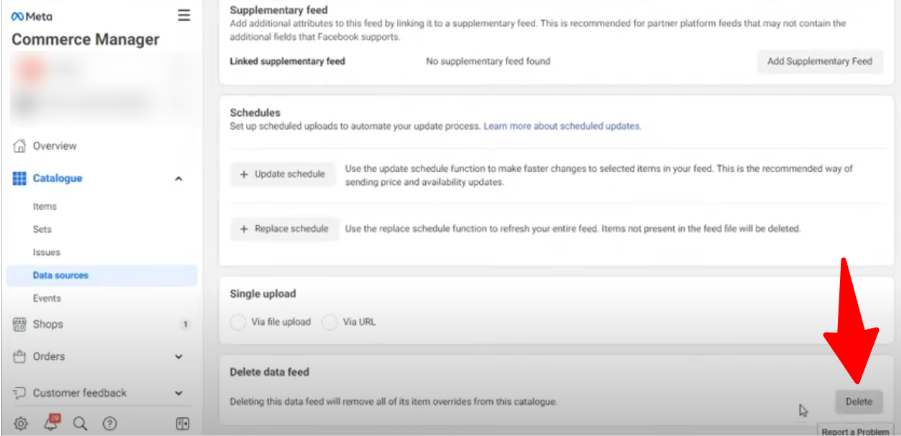Collapse the Catalogue section chevron
901x436 pixels.
[178, 178]
